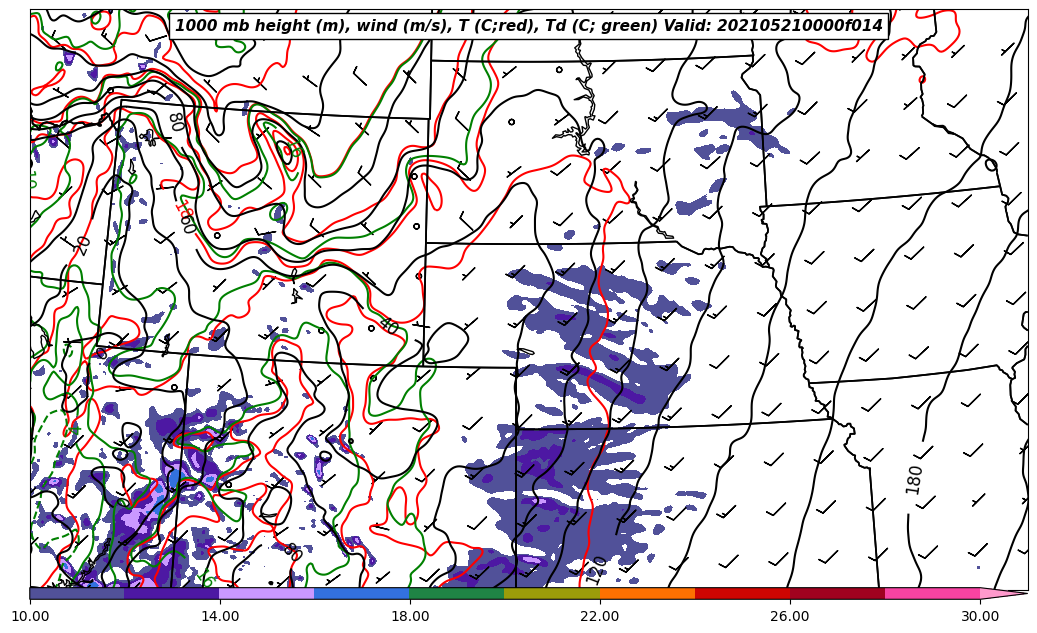Click the 14.00 colorbar tick label
1037x633 pixels.
coord(220,616)
